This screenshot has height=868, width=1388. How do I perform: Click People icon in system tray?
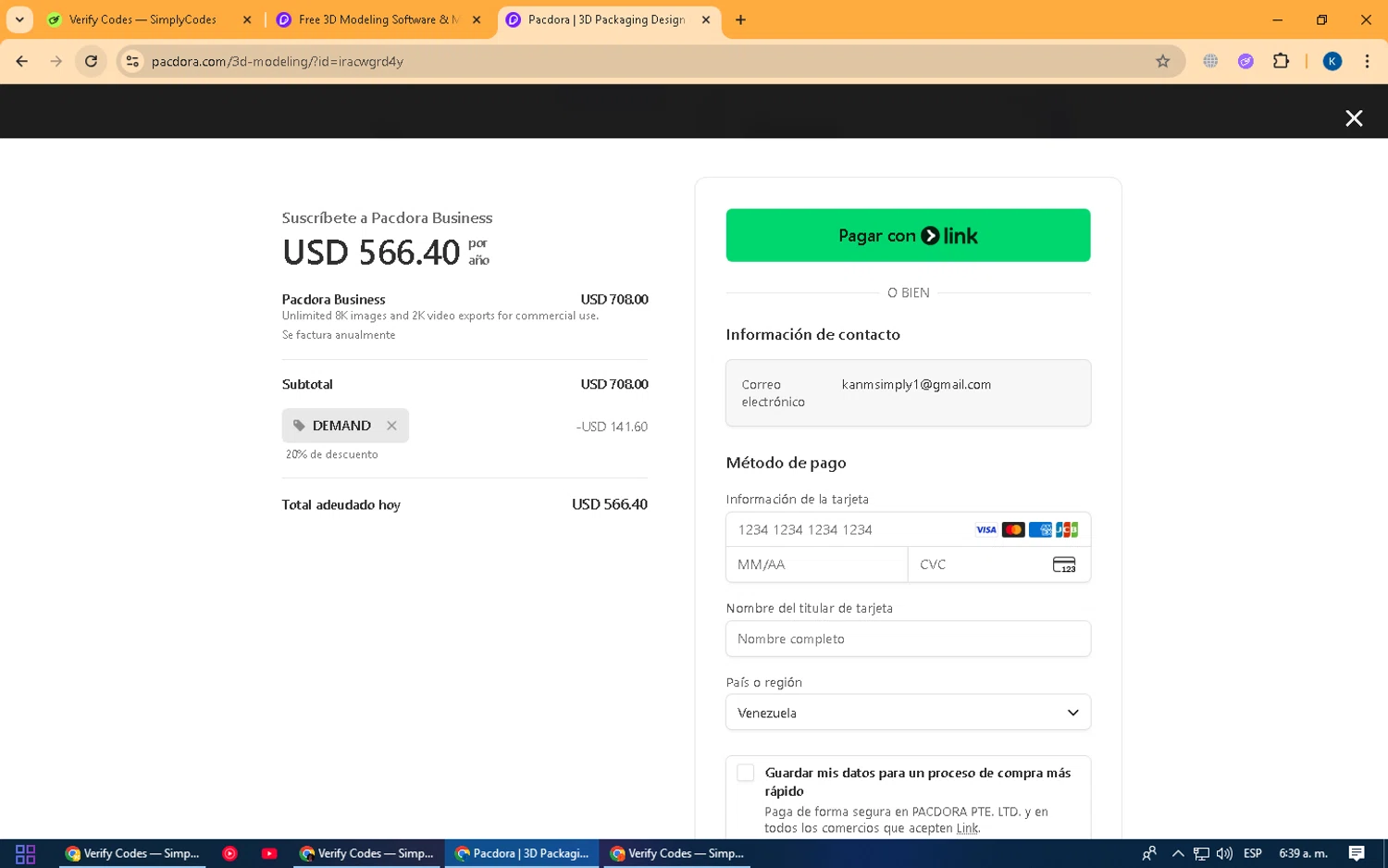(x=1149, y=853)
